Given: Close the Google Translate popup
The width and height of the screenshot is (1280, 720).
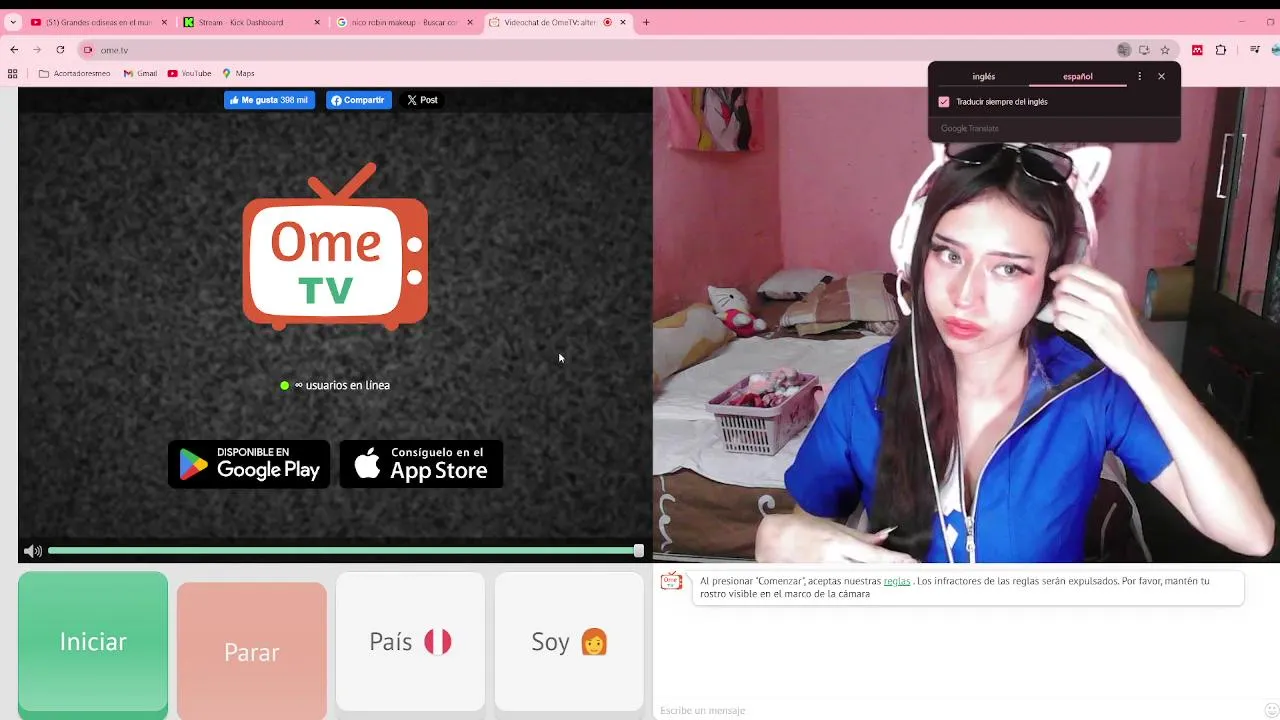Looking at the screenshot, I should click(1161, 76).
